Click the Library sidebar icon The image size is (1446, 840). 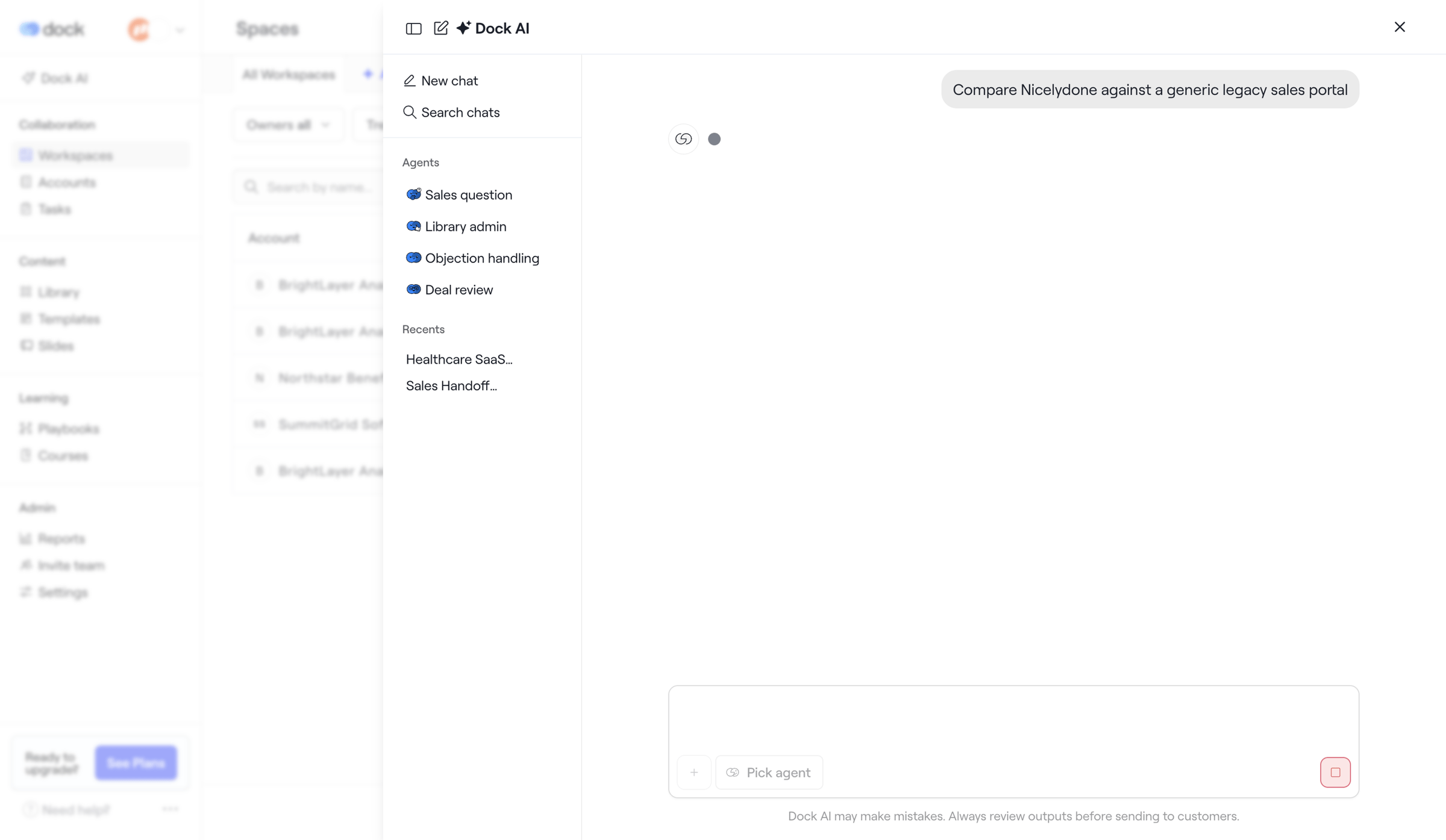click(26, 292)
